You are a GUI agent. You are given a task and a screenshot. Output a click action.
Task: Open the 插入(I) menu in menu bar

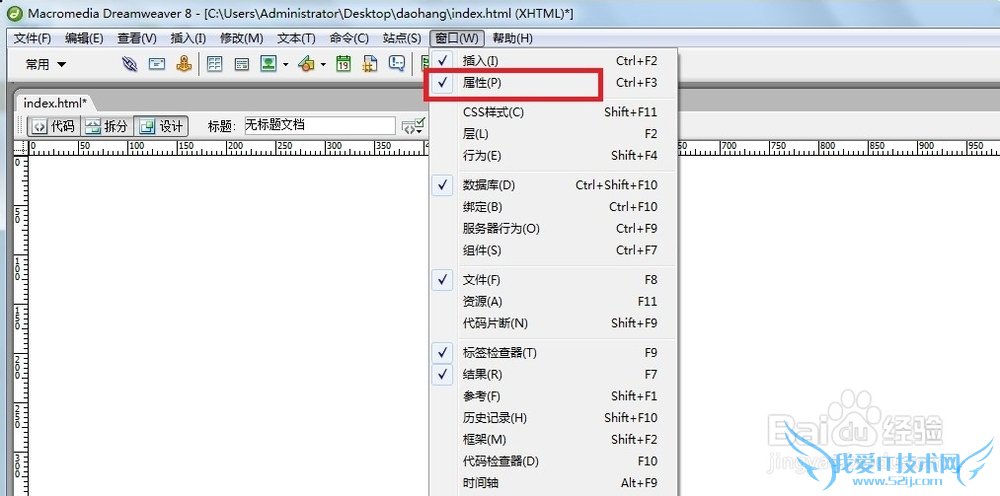pyautogui.click(x=188, y=38)
